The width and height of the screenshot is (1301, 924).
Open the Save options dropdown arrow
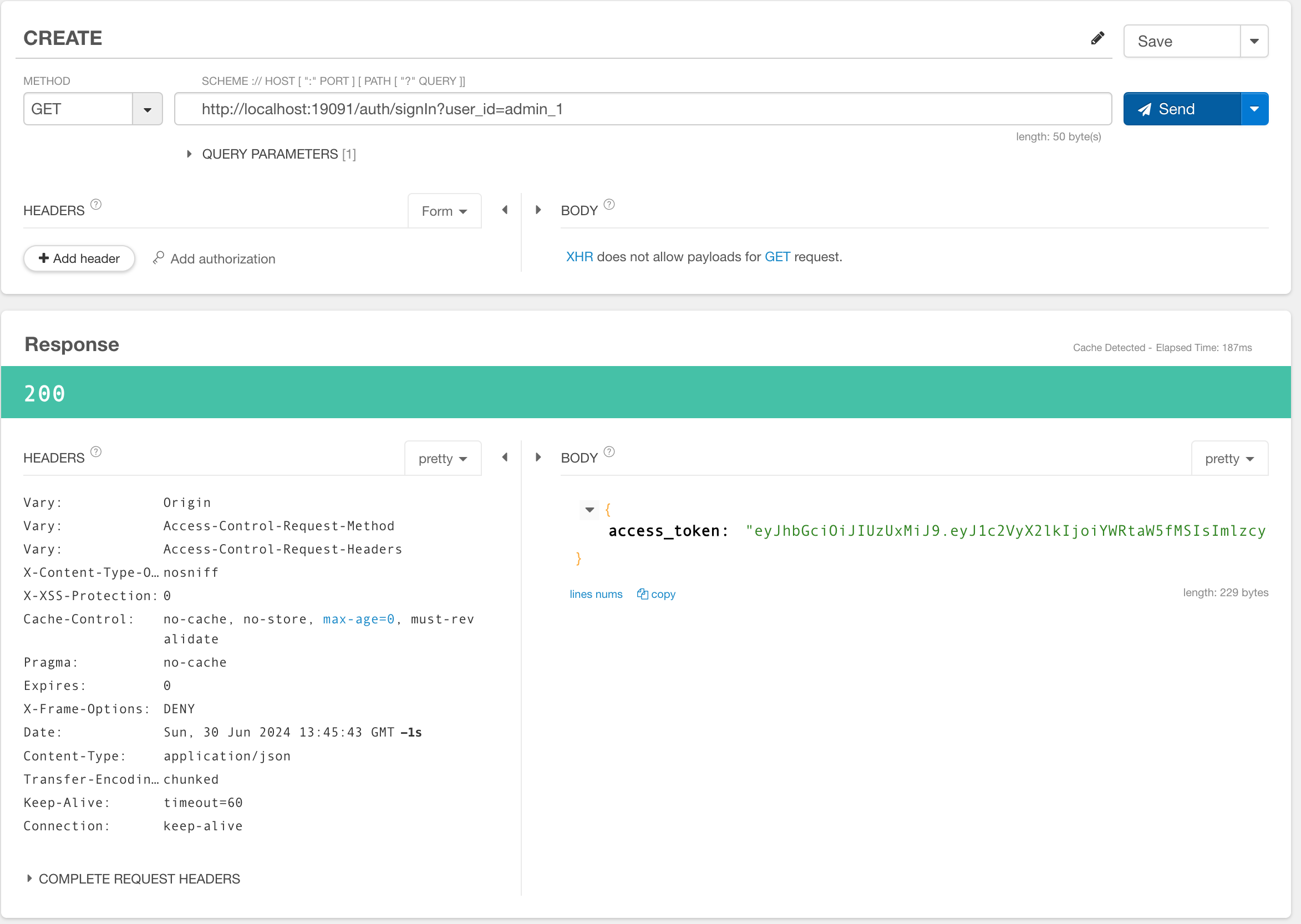(1254, 41)
